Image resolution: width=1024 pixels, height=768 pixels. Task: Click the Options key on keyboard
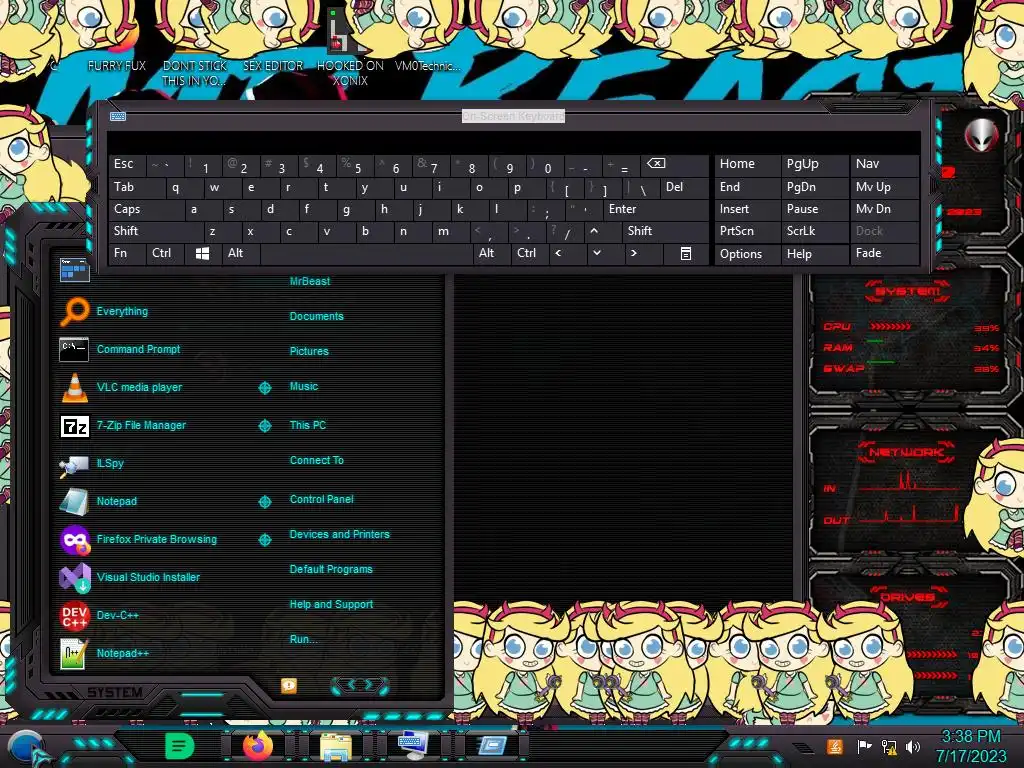(x=748, y=253)
